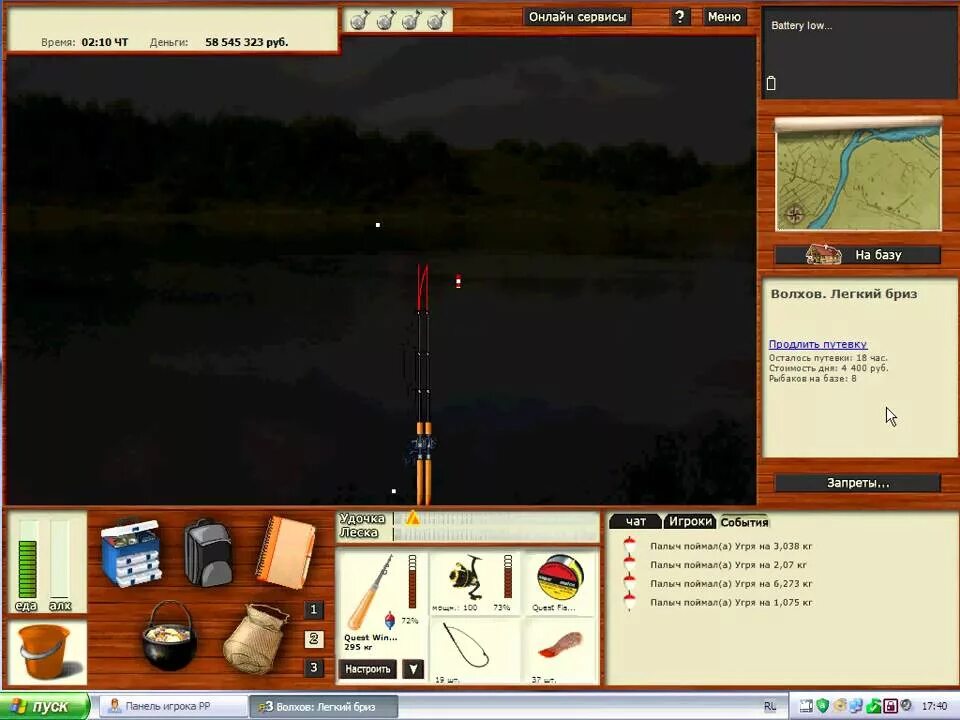Open the gray backpack inventory

[x=208, y=553]
